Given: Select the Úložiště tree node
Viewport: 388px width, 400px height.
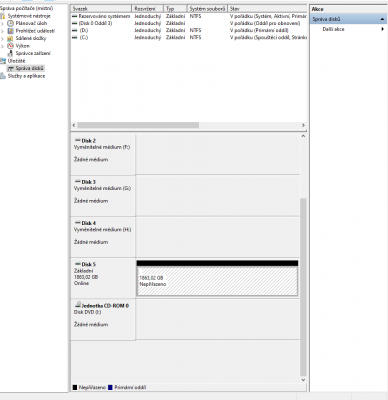Looking at the screenshot, I should click(x=16, y=61).
